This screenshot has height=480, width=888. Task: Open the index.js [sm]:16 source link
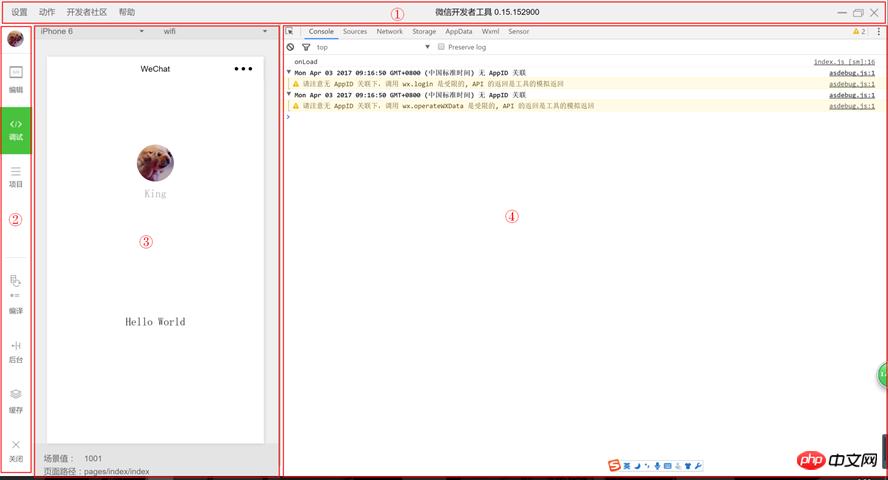[x=844, y=62]
